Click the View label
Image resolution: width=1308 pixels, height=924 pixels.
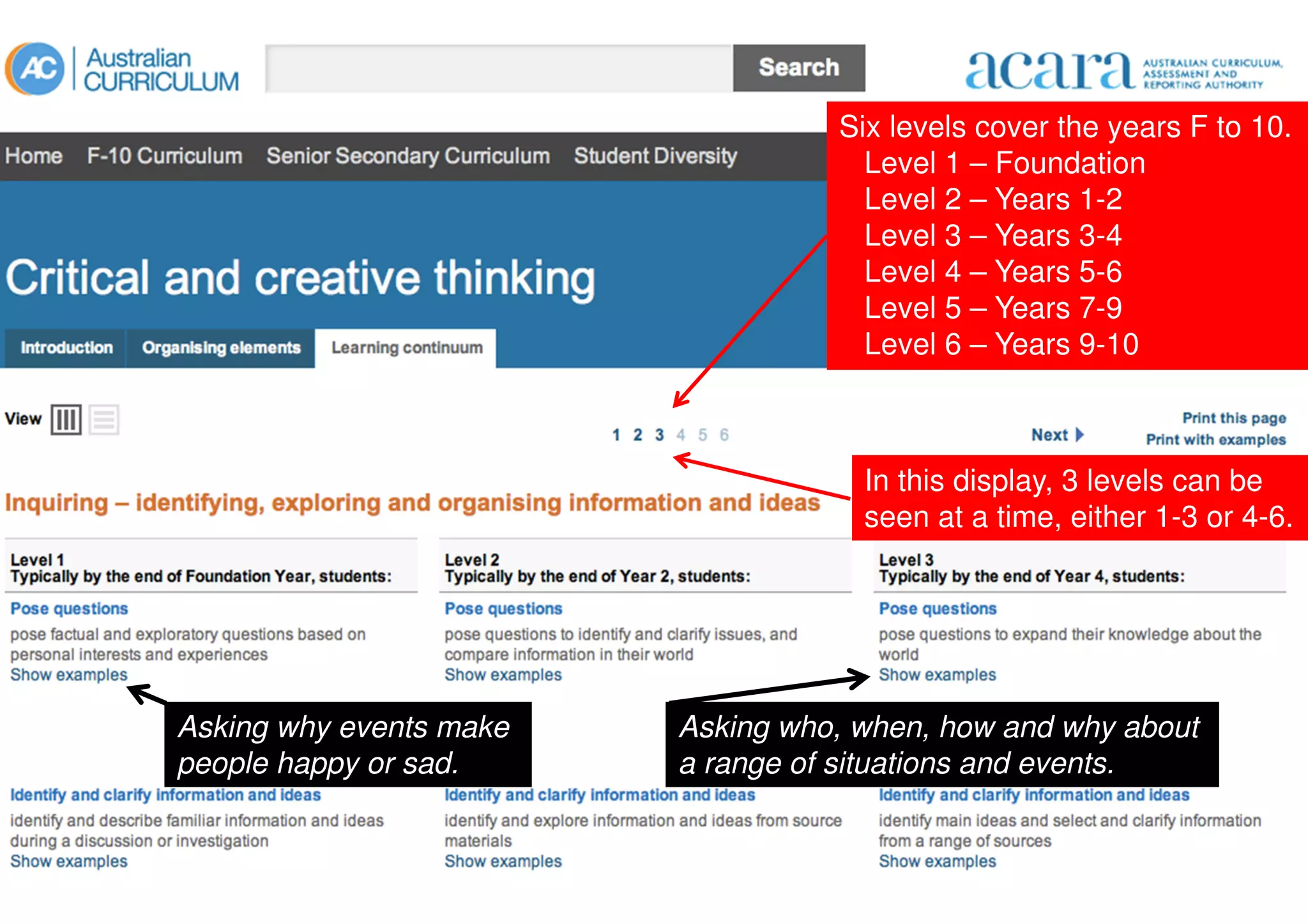[23, 419]
